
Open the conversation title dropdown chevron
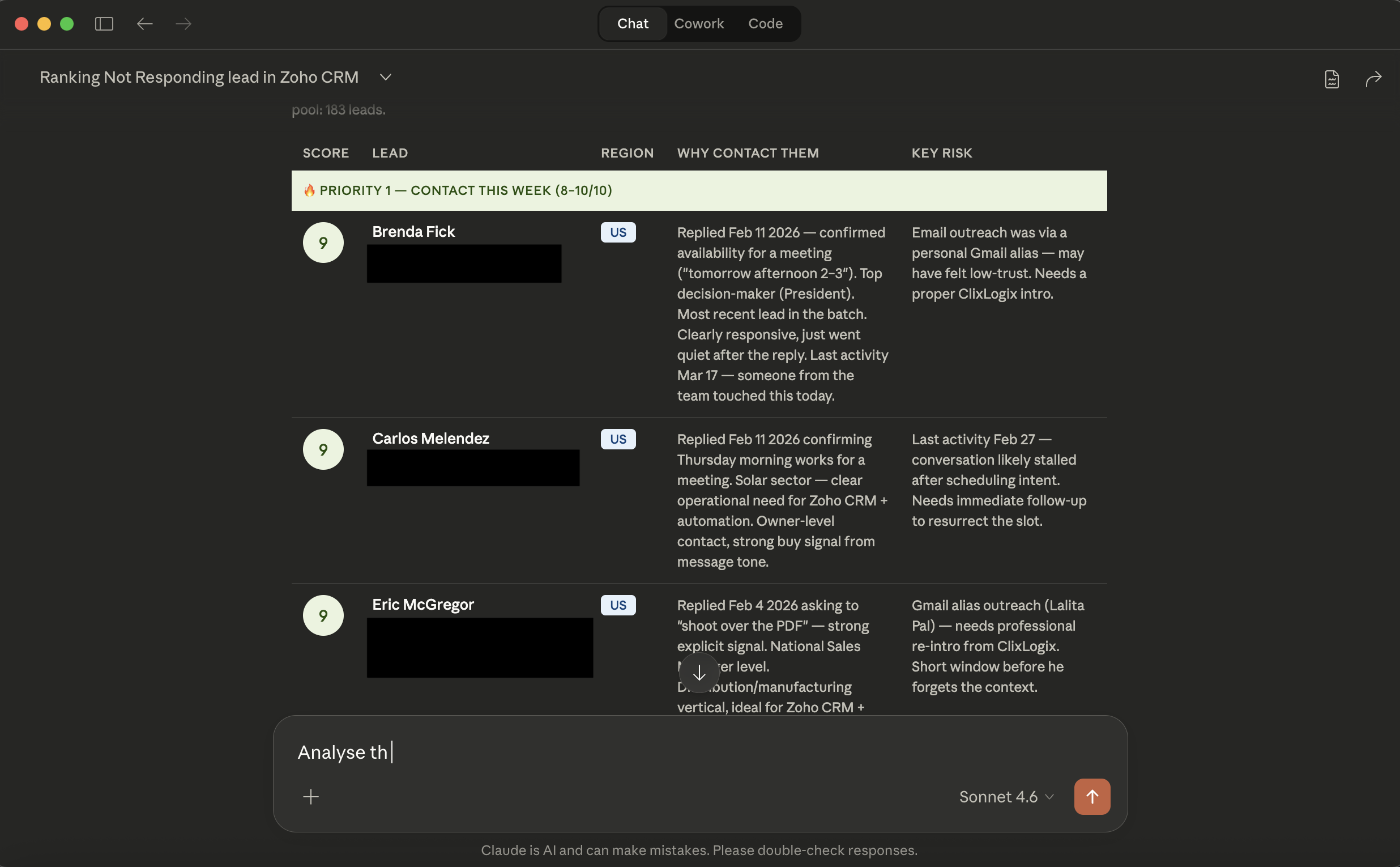pyautogui.click(x=385, y=77)
